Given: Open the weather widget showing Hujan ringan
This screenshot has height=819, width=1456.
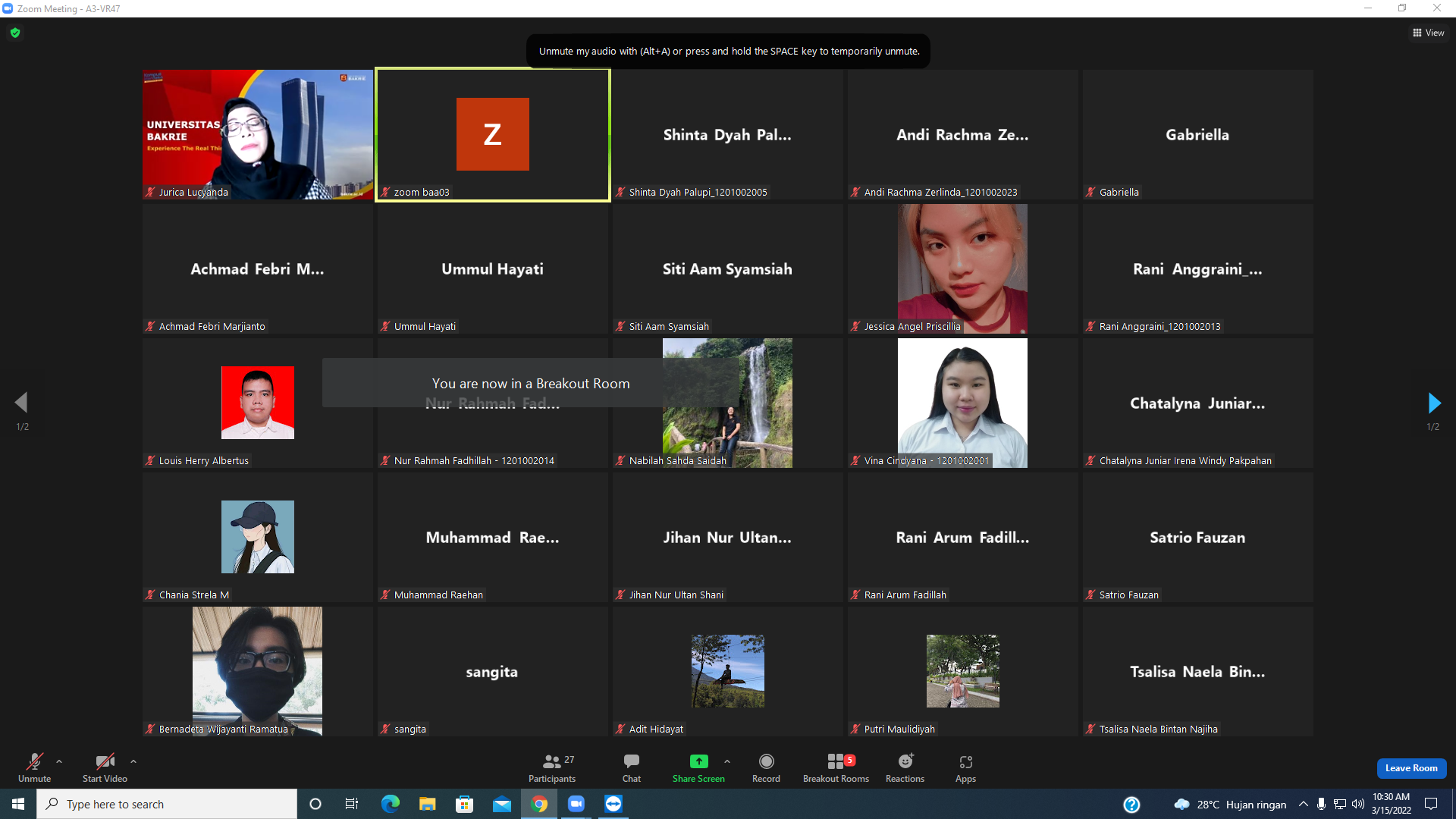Looking at the screenshot, I should [1230, 804].
